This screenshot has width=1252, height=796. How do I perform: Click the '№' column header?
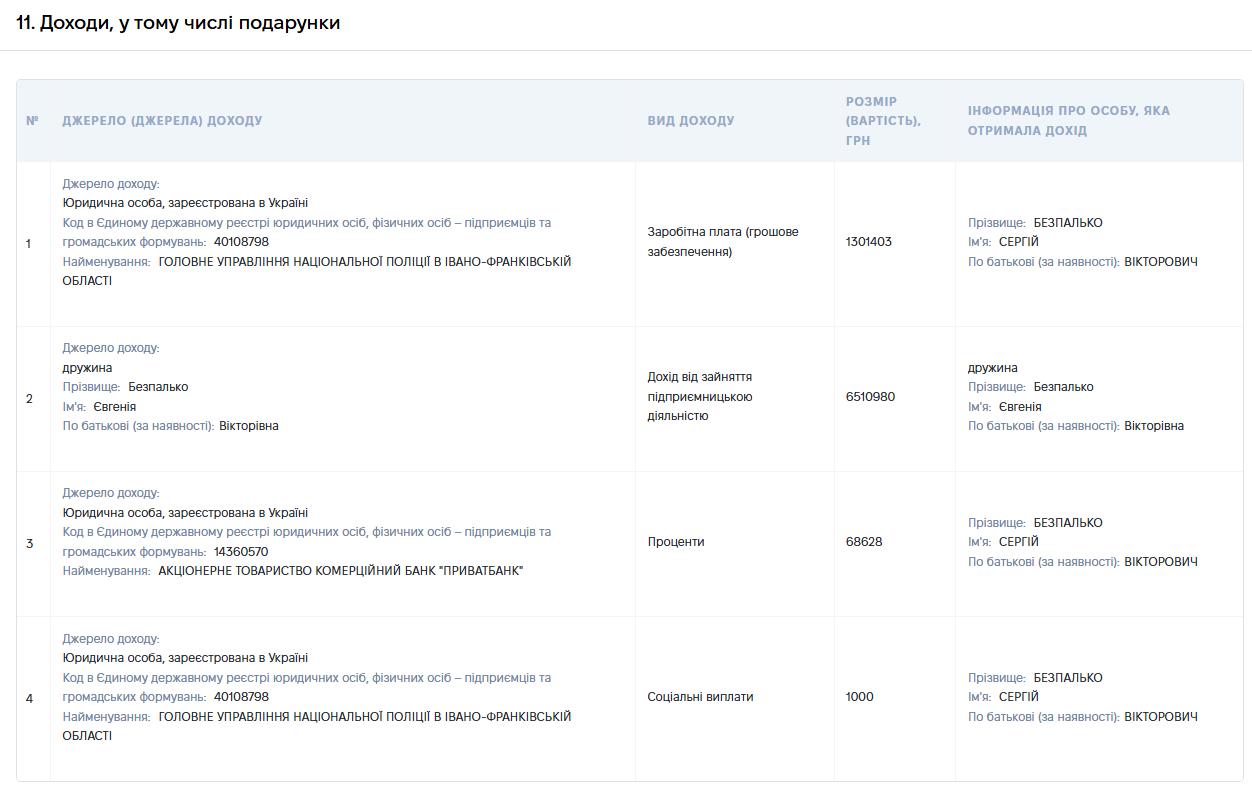coord(32,121)
